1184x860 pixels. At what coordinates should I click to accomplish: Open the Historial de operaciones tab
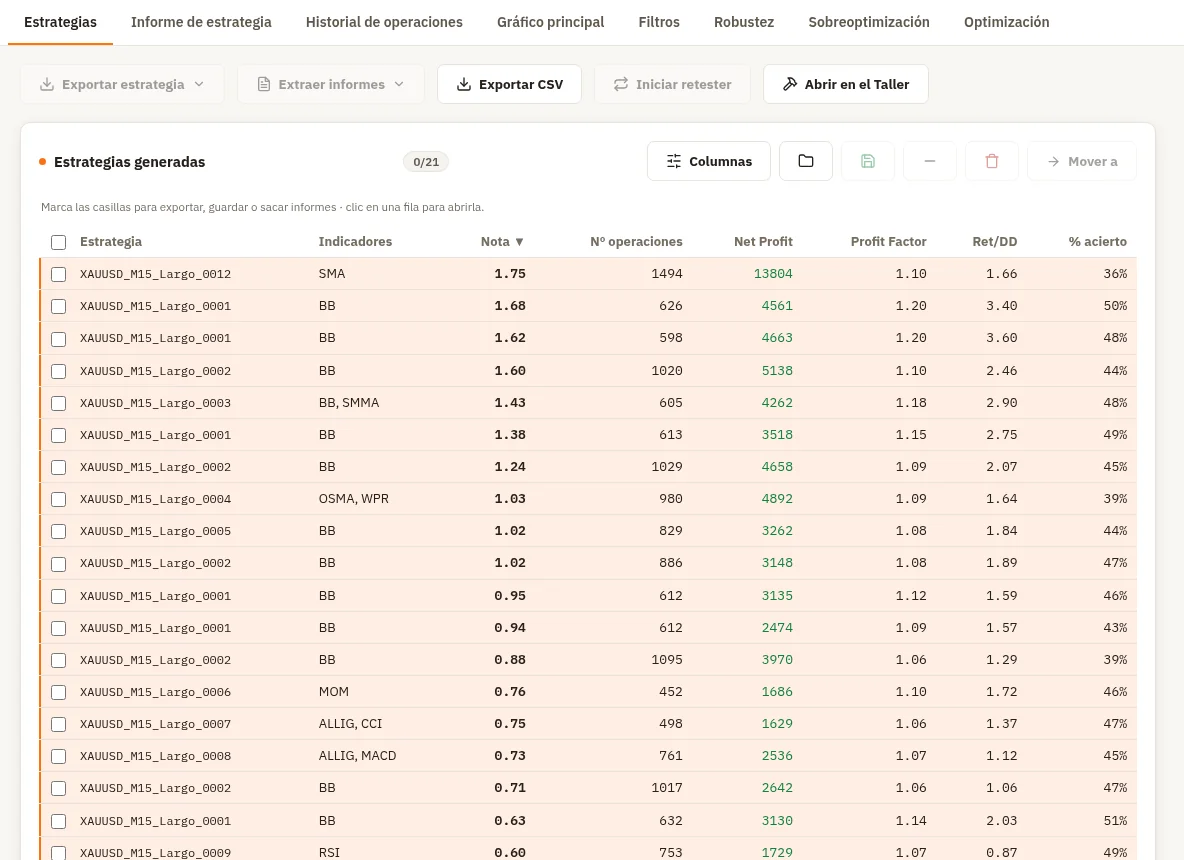(384, 22)
